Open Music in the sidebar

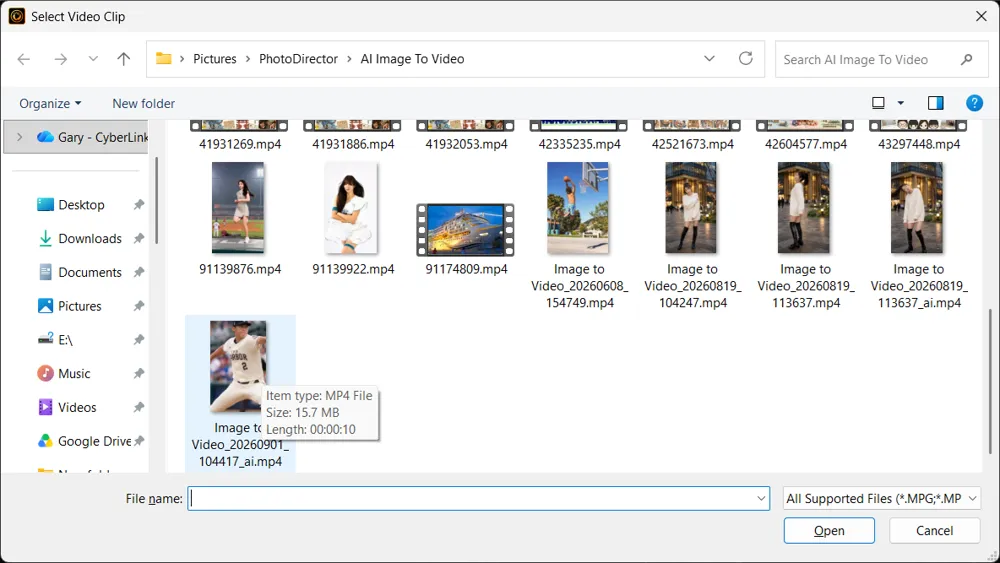74,374
